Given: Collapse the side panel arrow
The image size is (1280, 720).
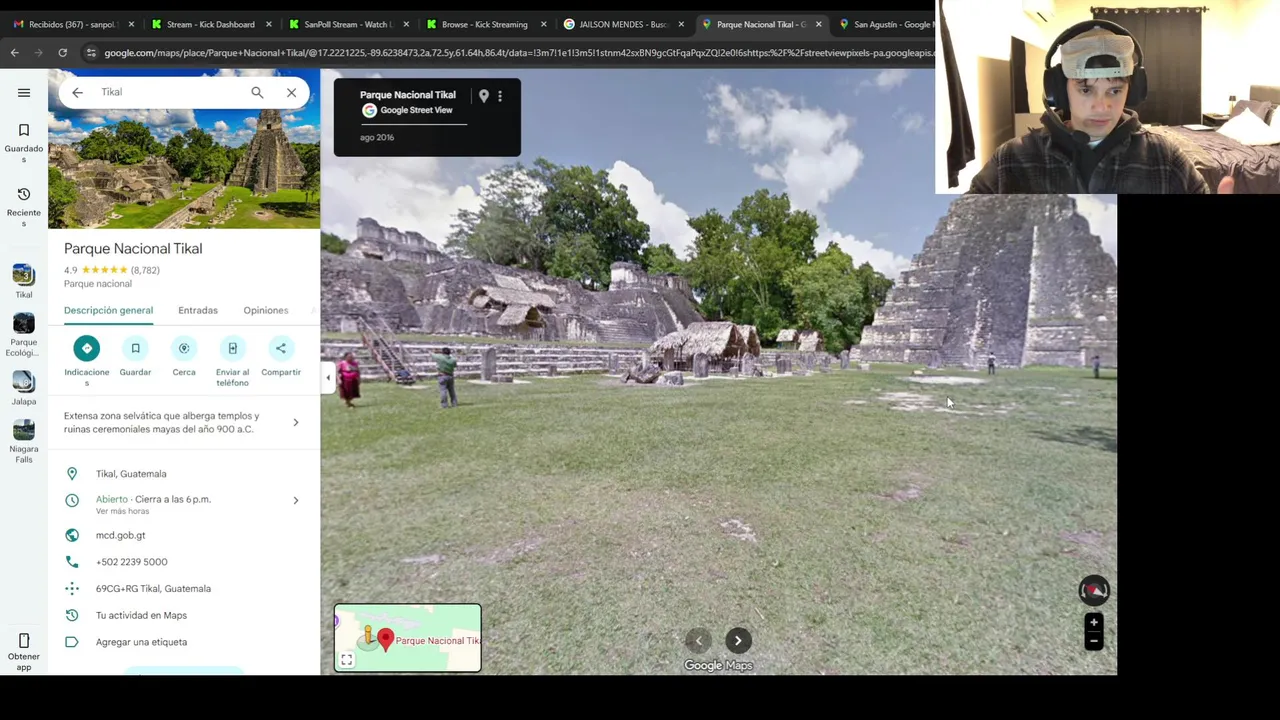Looking at the screenshot, I should tap(328, 377).
